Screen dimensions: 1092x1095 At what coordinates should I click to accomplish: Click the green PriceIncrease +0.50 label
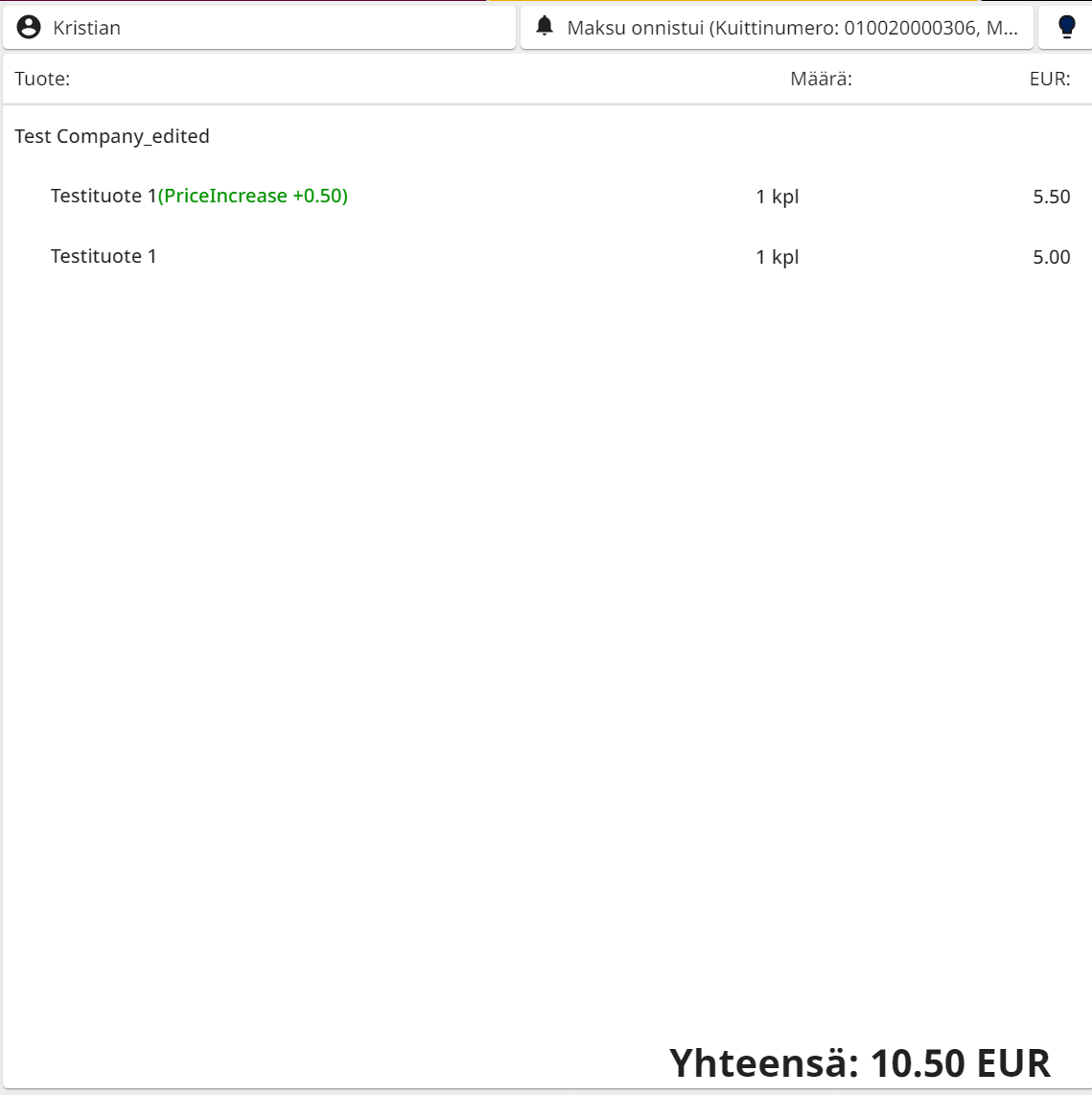click(253, 197)
